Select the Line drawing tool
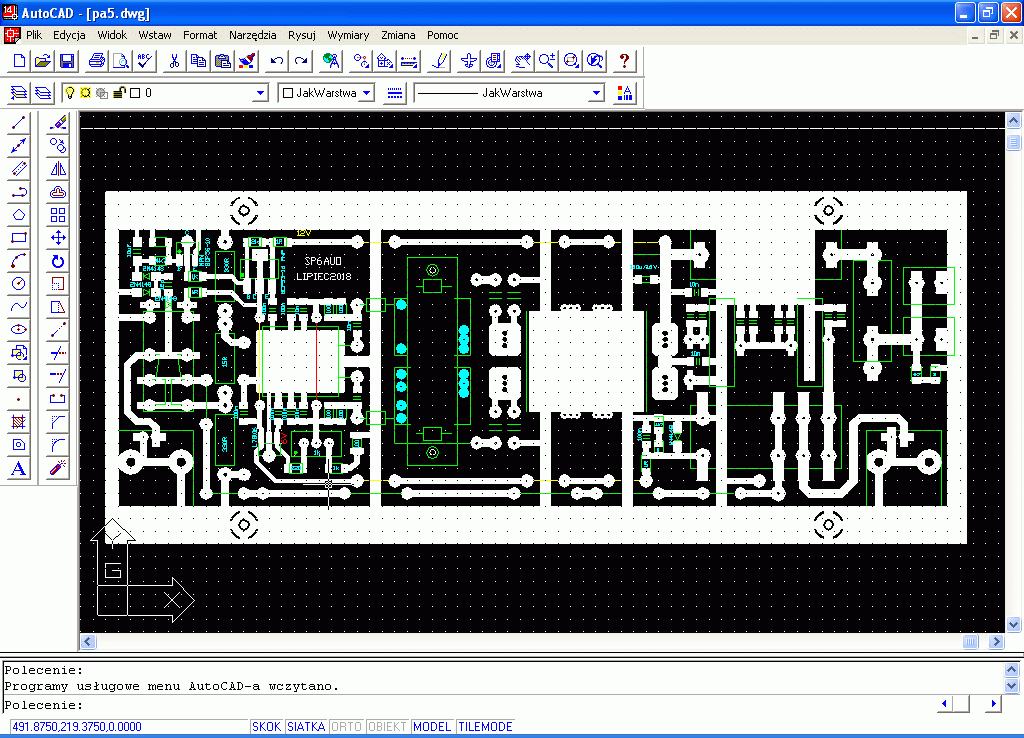The width and height of the screenshot is (1024, 738). coord(18,123)
